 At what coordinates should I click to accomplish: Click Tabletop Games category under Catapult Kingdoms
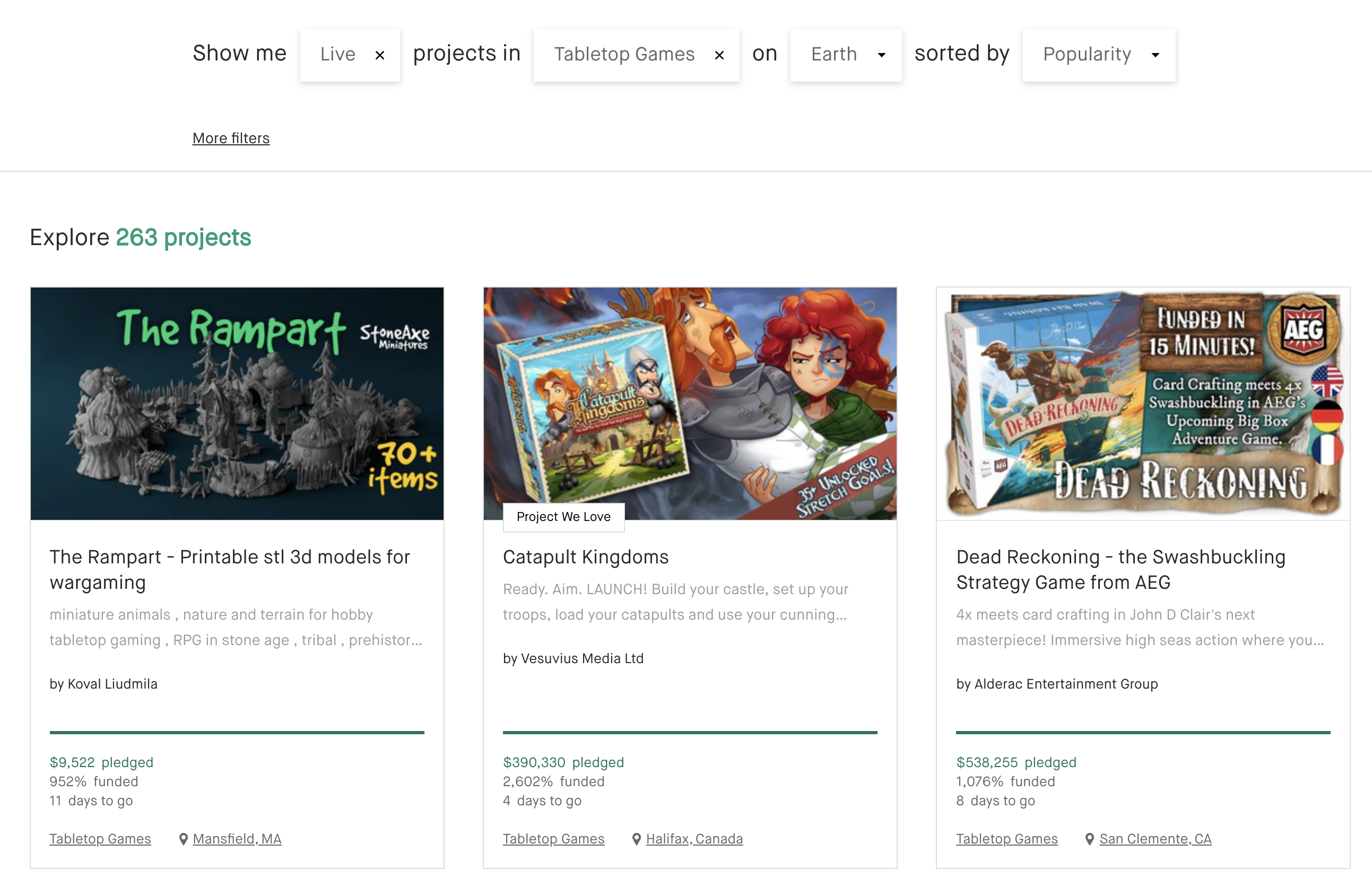(553, 839)
